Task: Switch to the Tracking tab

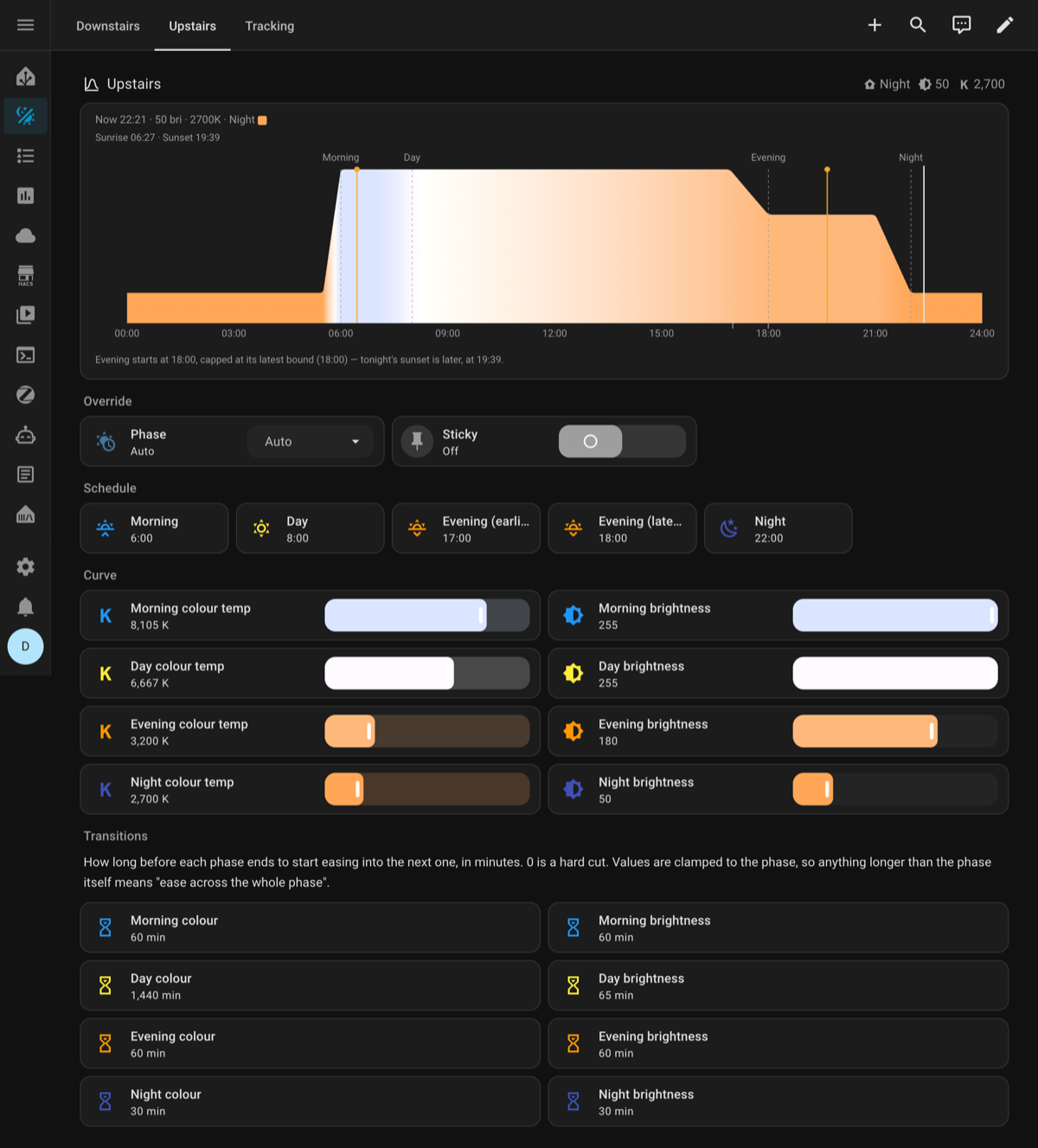Action: coord(270,26)
